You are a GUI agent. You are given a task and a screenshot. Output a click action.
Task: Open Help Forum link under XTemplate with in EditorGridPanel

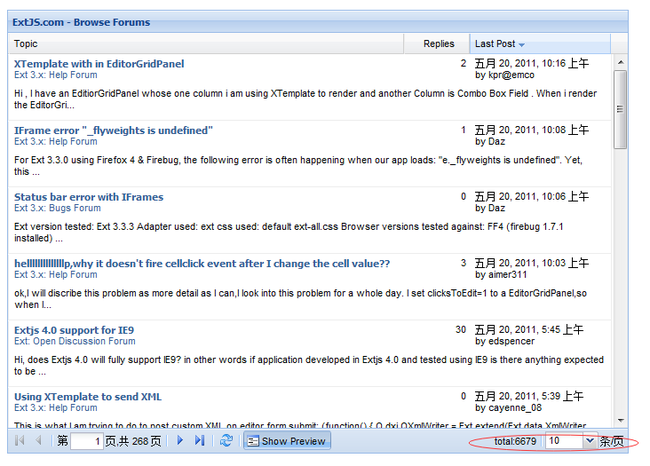[x=56, y=75]
